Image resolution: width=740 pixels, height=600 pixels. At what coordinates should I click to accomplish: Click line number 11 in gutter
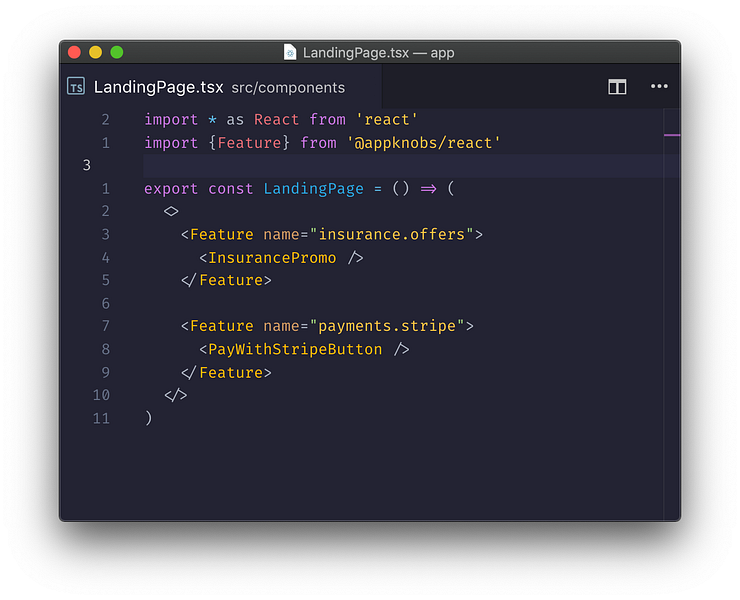101,419
